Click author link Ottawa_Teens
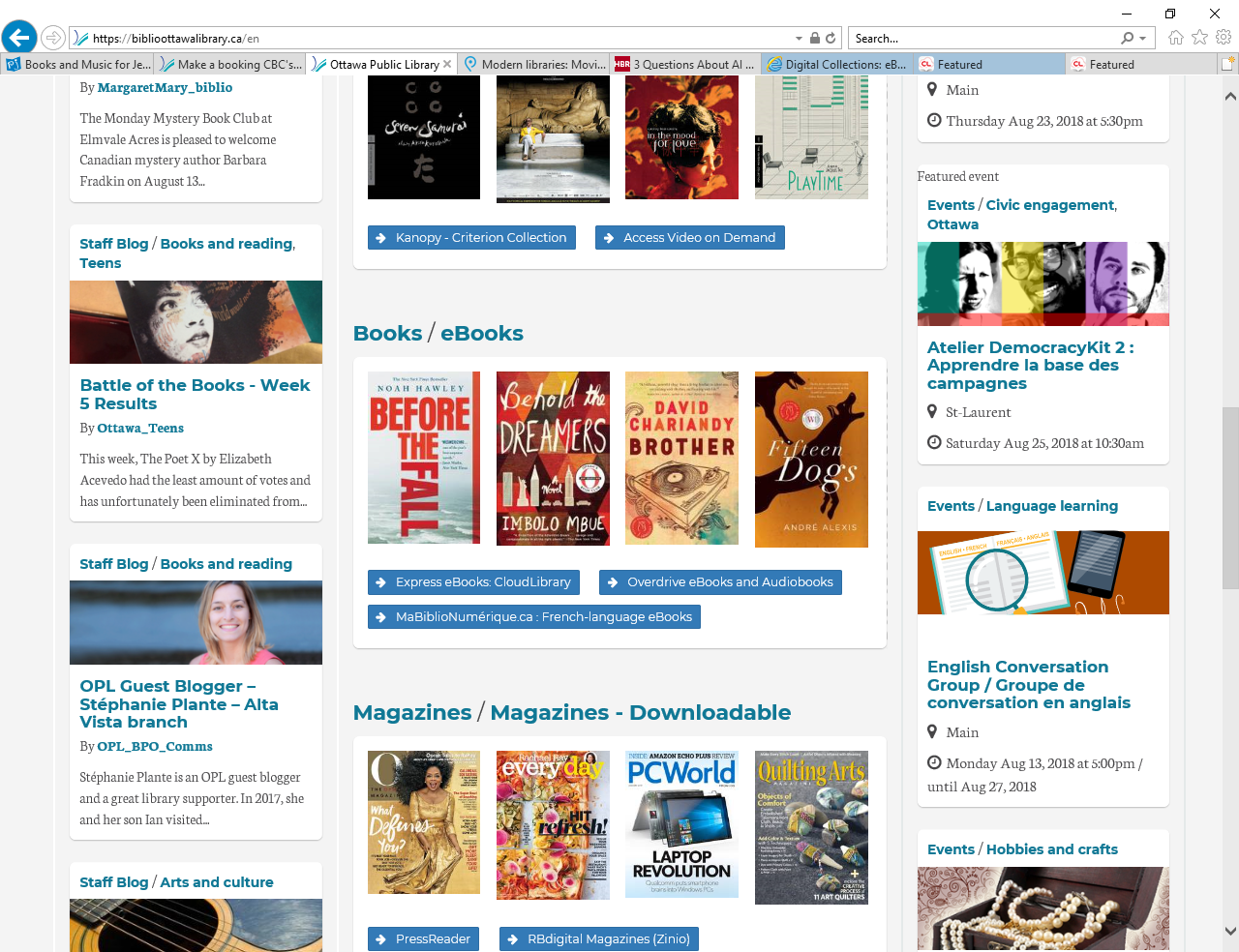This screenshot has width=1239, height=952. coord(140,428)
